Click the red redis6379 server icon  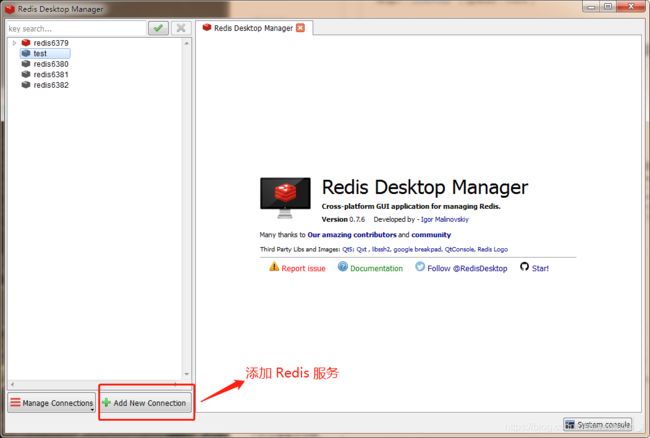(x=26, y=43)
